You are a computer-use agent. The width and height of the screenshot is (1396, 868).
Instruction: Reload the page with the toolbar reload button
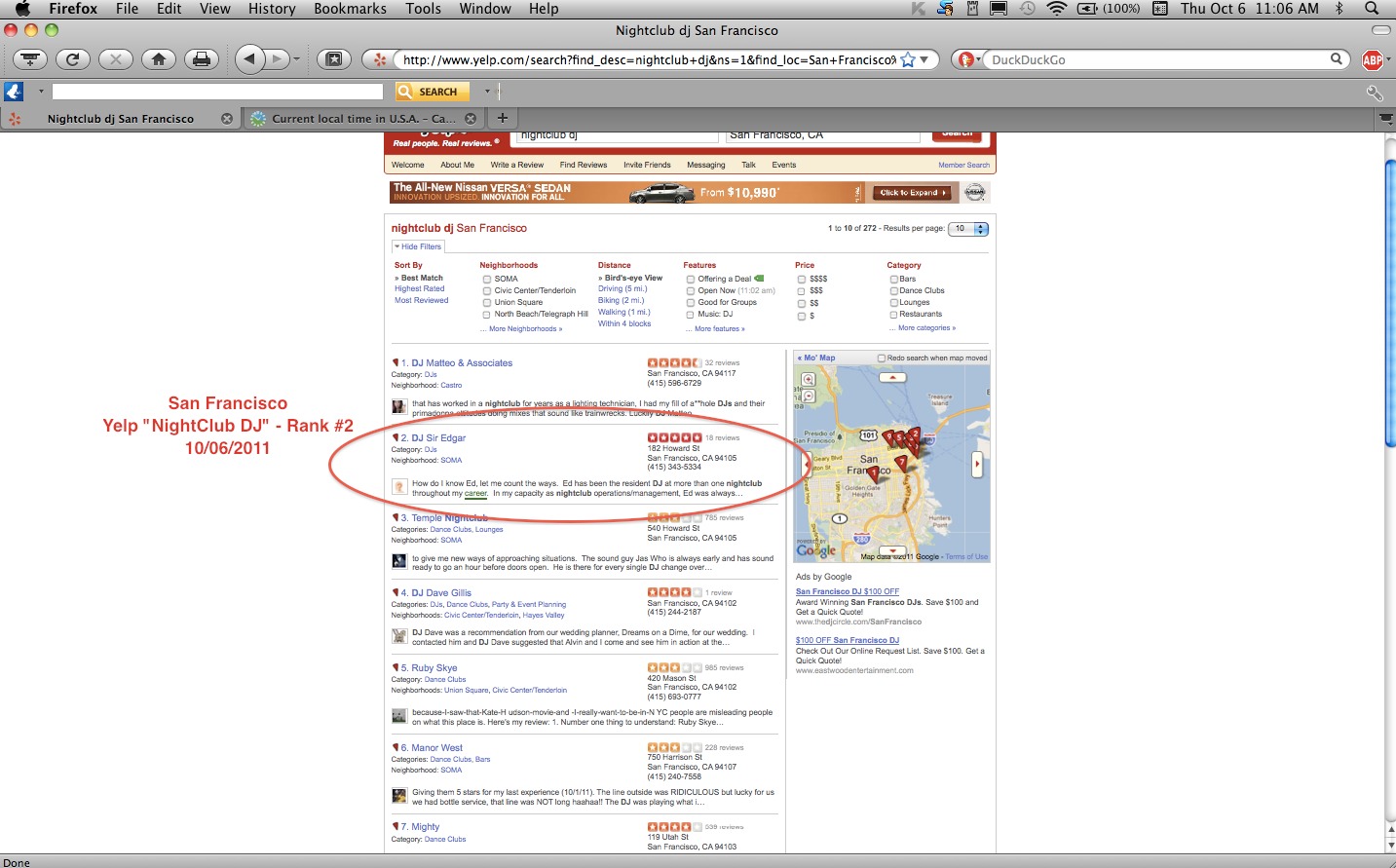73,59
